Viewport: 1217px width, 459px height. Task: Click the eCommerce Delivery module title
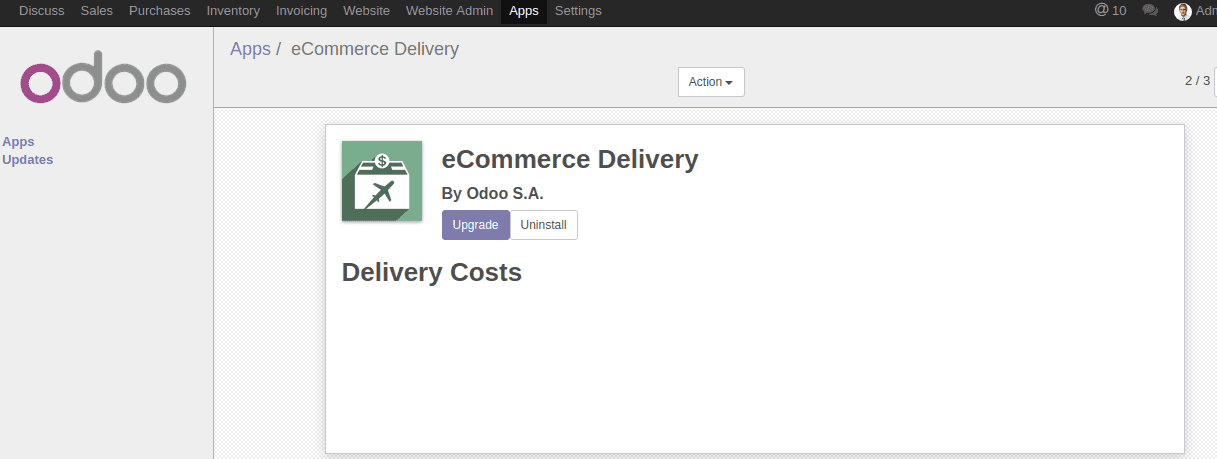[570, 159]
